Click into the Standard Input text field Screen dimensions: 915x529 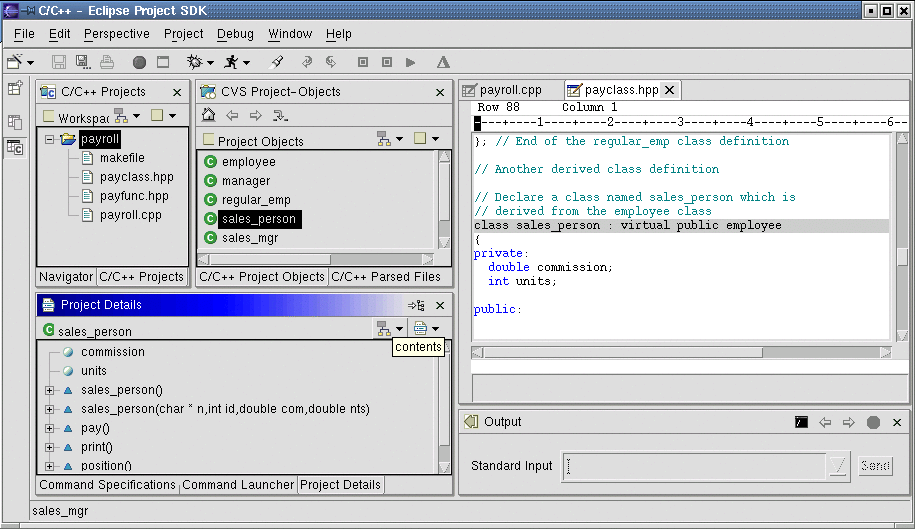[695, 466]
